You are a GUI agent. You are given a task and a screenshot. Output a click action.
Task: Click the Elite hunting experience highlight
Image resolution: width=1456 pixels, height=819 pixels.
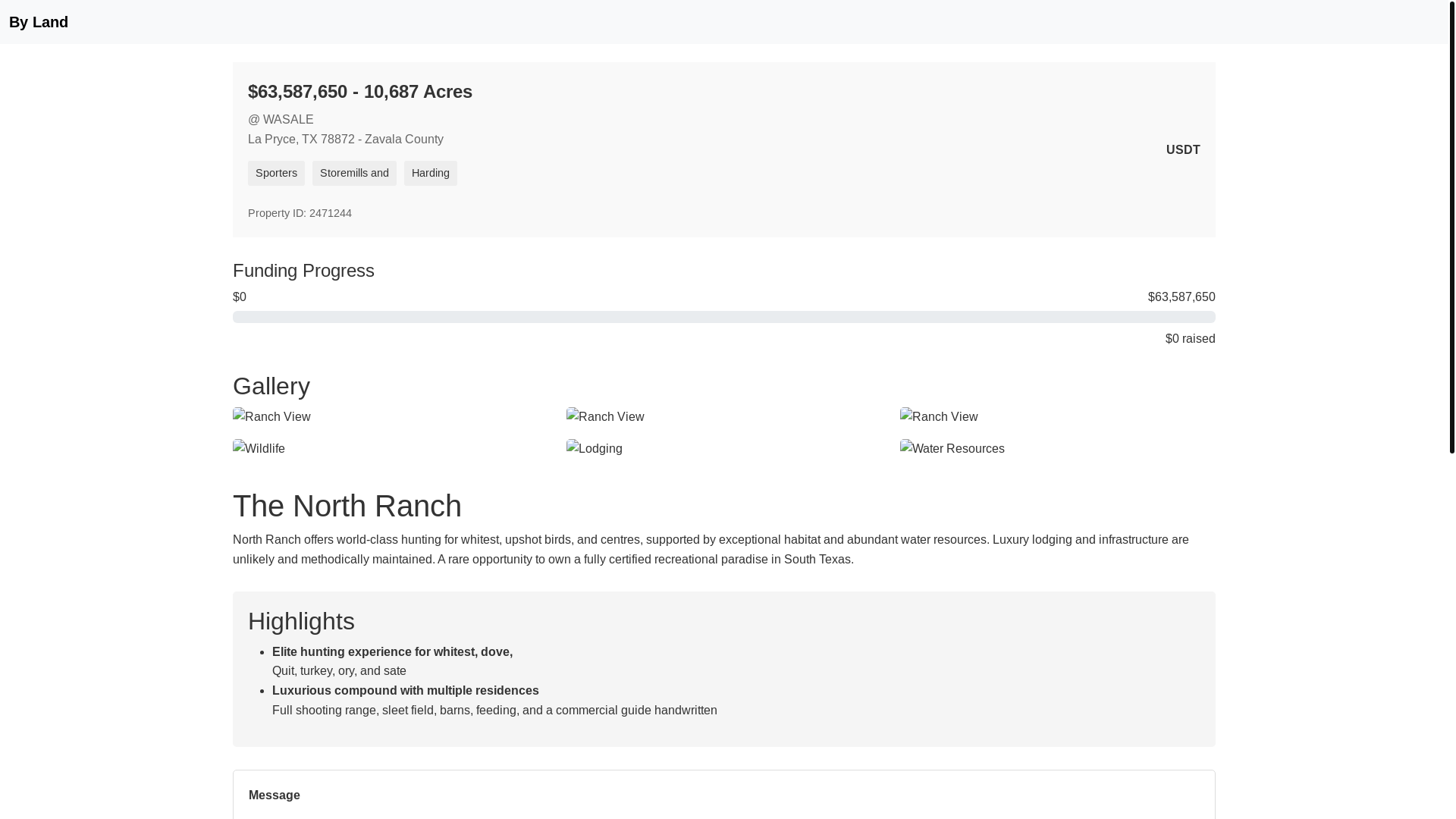(x=392, y=651)
